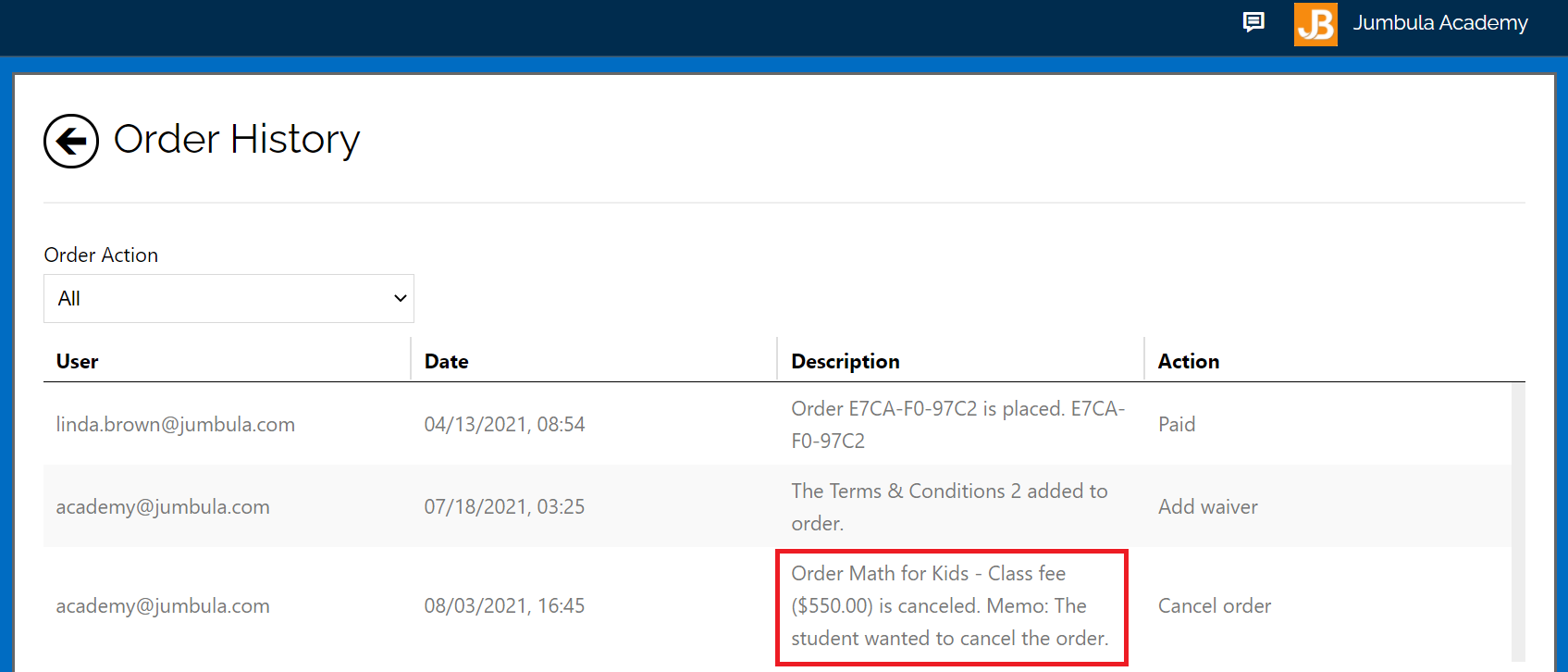Image resolution: width=1568 pixels, height=672 pixels.
Task: Select linda.brown@jumbula.com user entry
Action: click(x=175, y=424)
